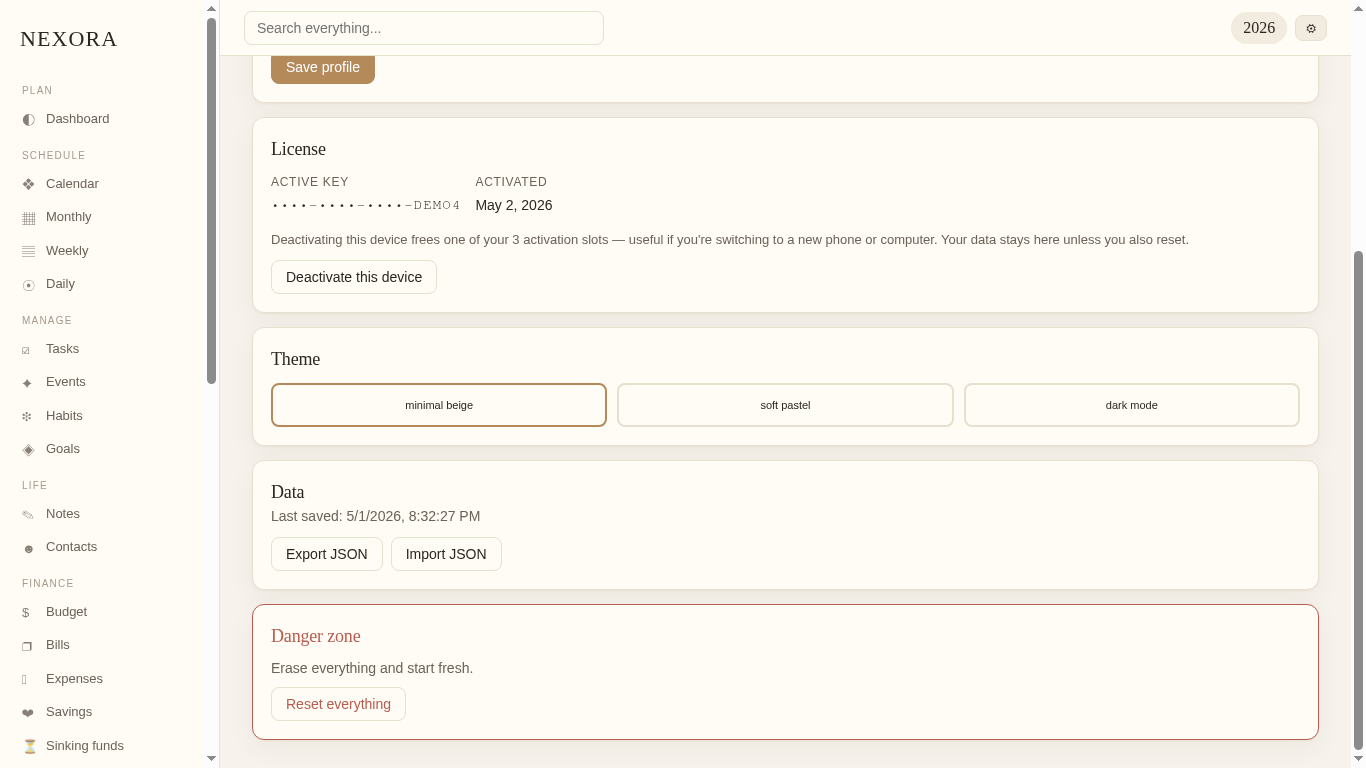This screenshot has height=768, width=1366.
Task: Click the Events star icon
Action: (27, 383)
